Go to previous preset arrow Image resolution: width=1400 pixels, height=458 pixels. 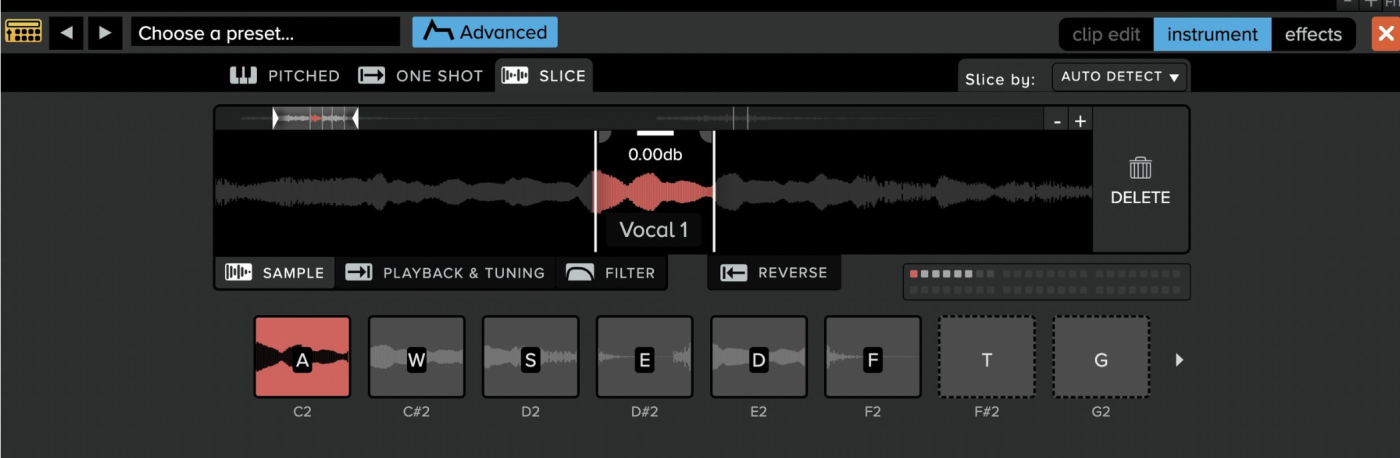click(66, 33)
